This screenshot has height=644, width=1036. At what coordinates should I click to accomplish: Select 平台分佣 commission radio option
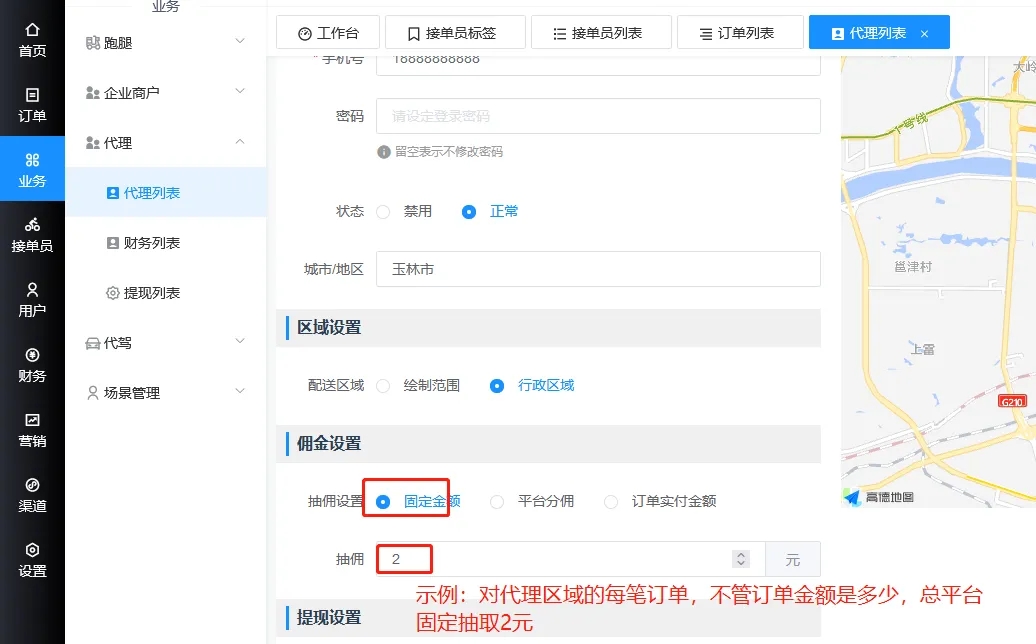(x=497, y=502)
